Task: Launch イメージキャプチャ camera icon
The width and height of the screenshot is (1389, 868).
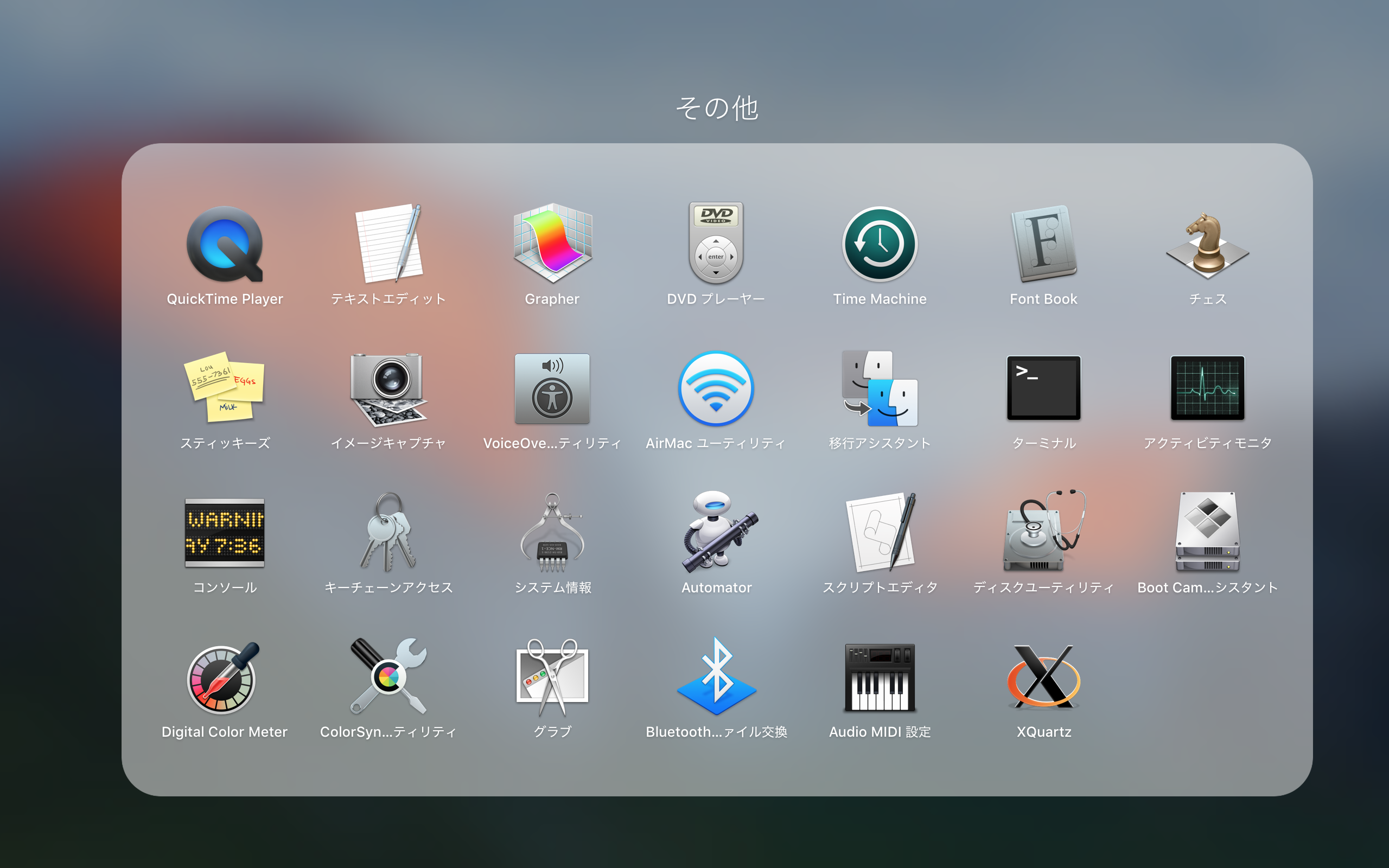Action: pyautogui.click(x=388, y=389)
